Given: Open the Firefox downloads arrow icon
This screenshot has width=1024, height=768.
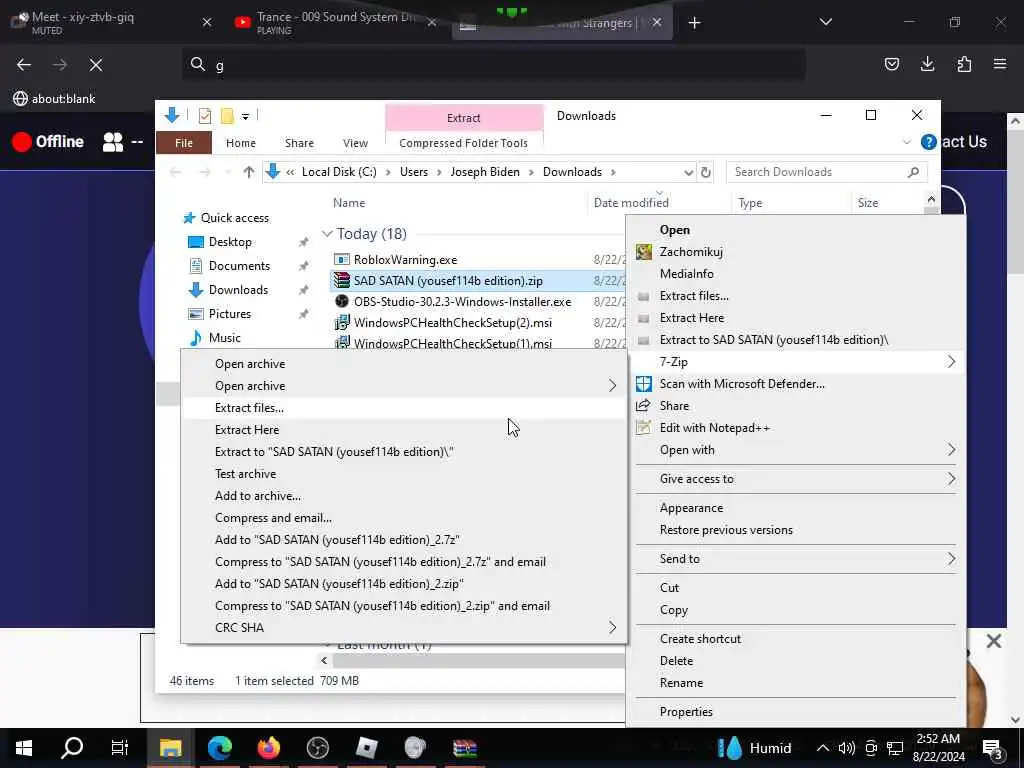Looking at the screenshot, I should coord(927,64).
